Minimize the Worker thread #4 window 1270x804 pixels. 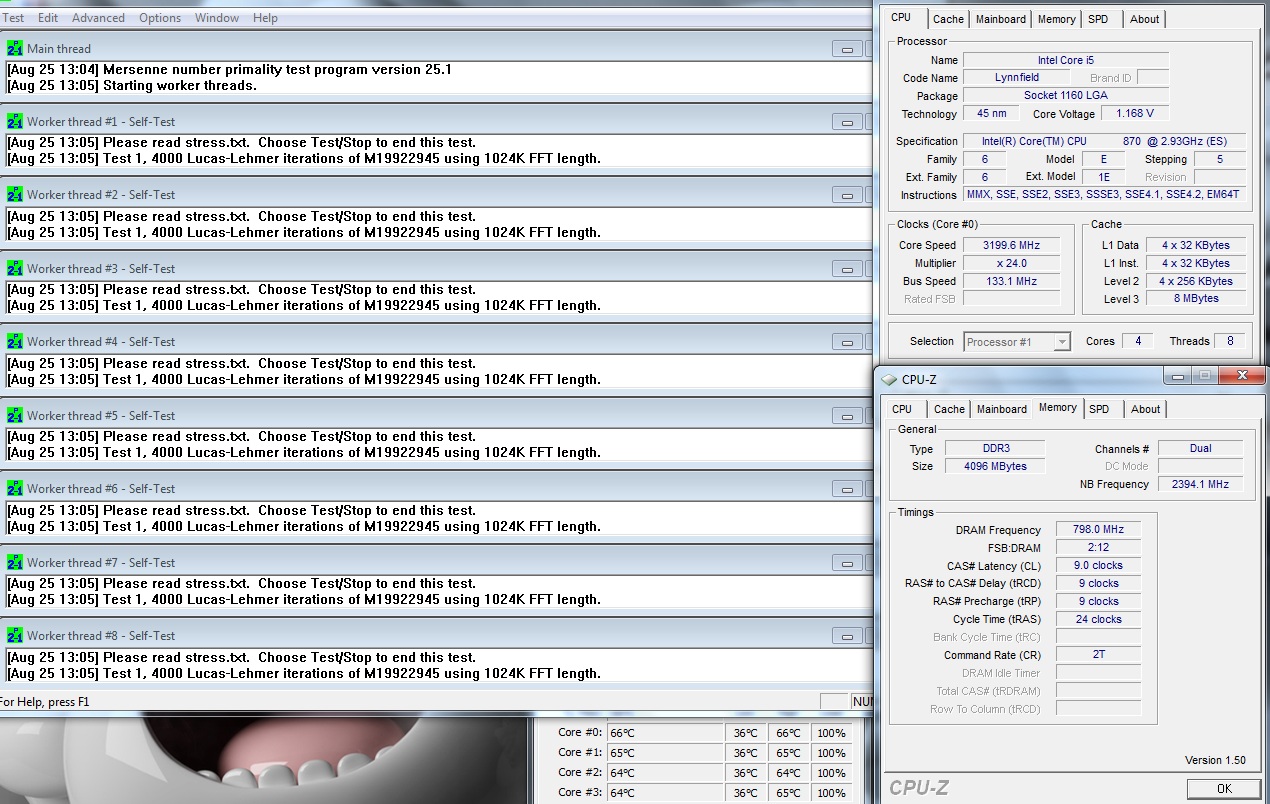coord(848,343)
